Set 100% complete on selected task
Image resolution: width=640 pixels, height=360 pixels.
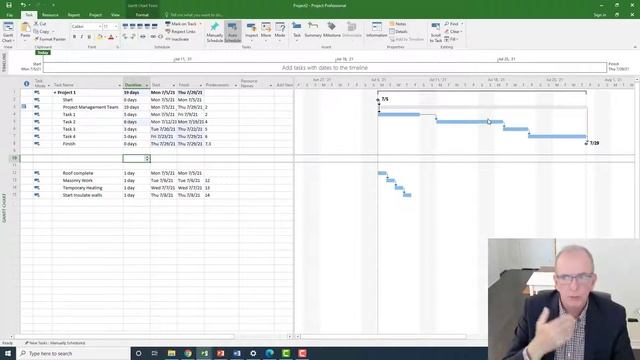(155, 26)
